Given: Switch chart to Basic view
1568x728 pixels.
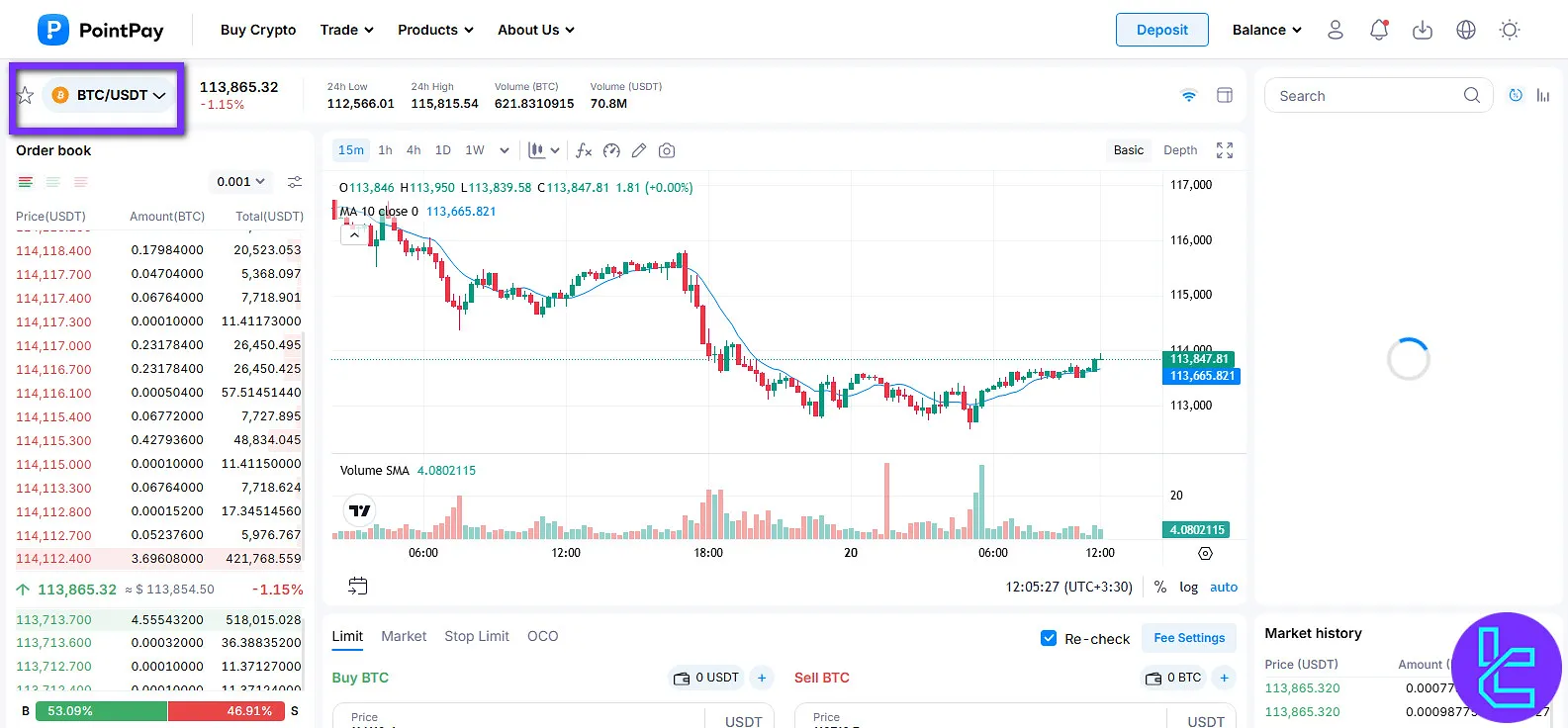Looking at the screenshot, I should (1129, 150).
